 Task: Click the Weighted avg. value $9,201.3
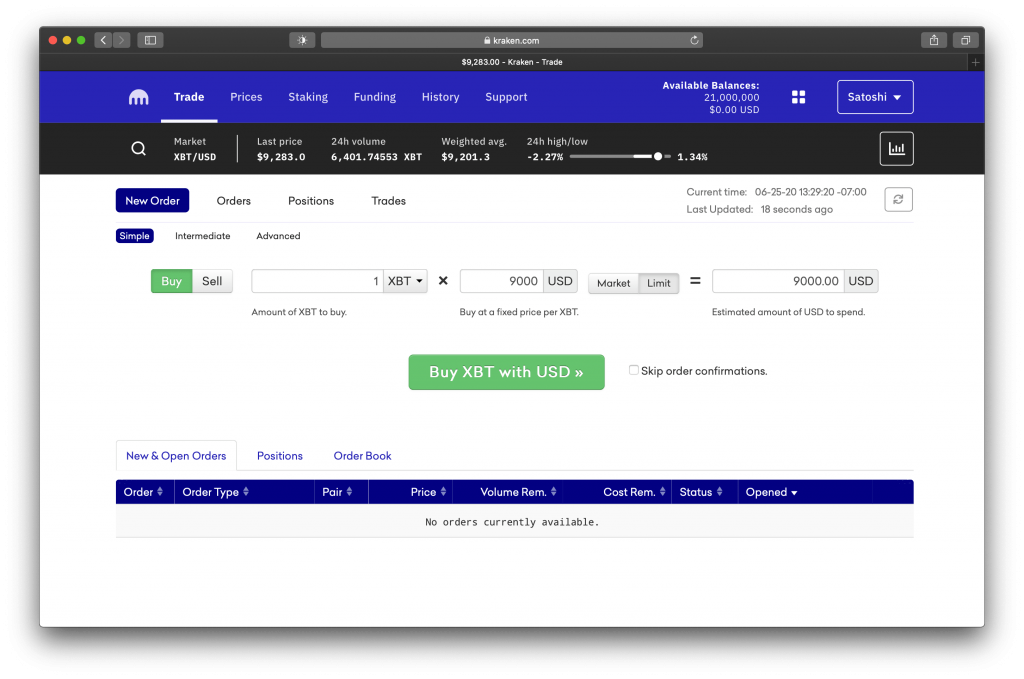click(x=466, y=157)
